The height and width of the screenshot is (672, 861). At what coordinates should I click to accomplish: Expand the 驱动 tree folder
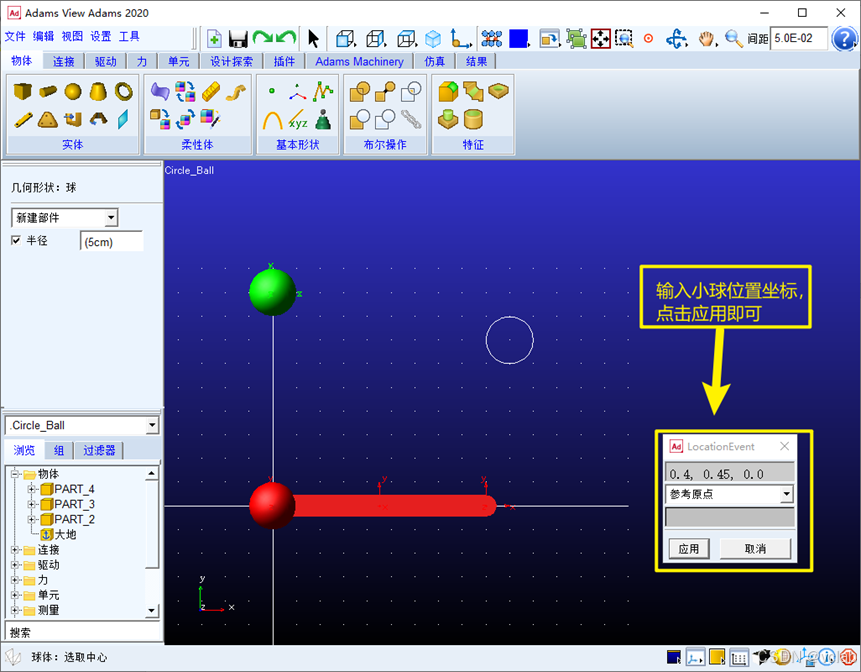(x=15, y=565)
